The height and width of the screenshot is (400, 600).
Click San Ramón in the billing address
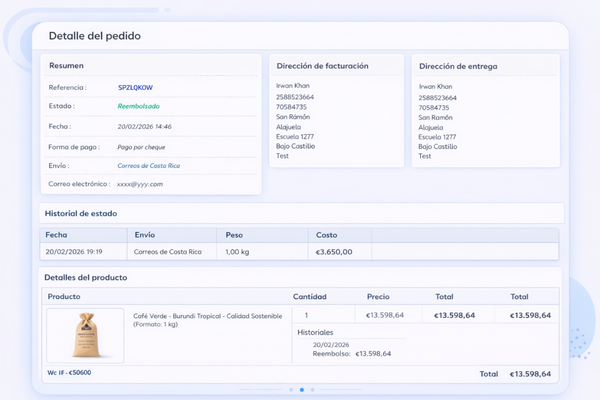pyautogui.click(x=293, y=117)
